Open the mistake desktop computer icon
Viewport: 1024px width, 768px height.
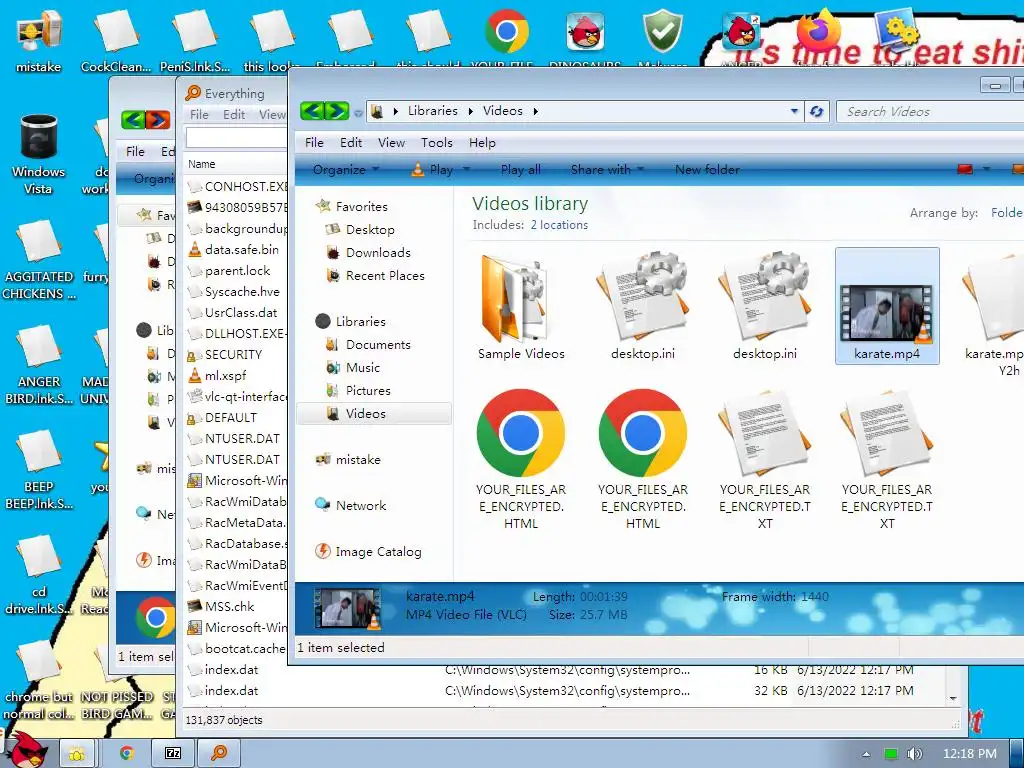point(39,41)
